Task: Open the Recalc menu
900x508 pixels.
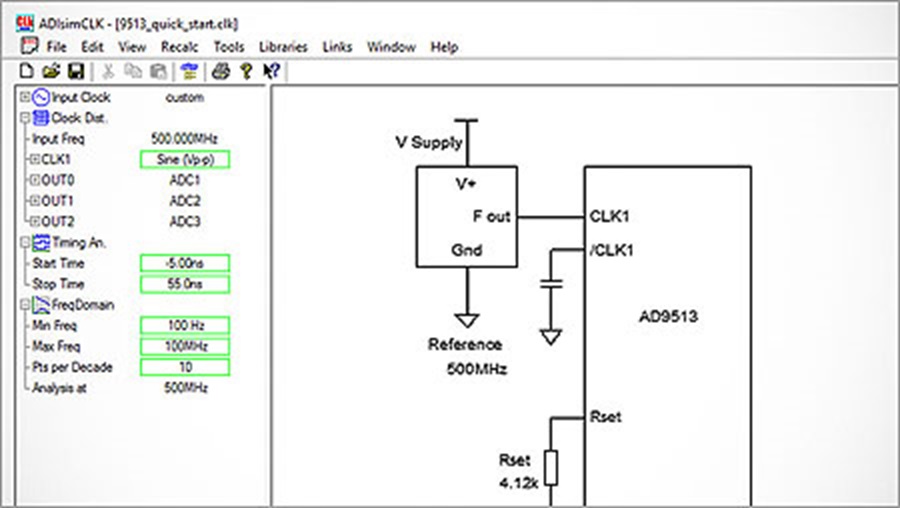Action: pos(179,47)
